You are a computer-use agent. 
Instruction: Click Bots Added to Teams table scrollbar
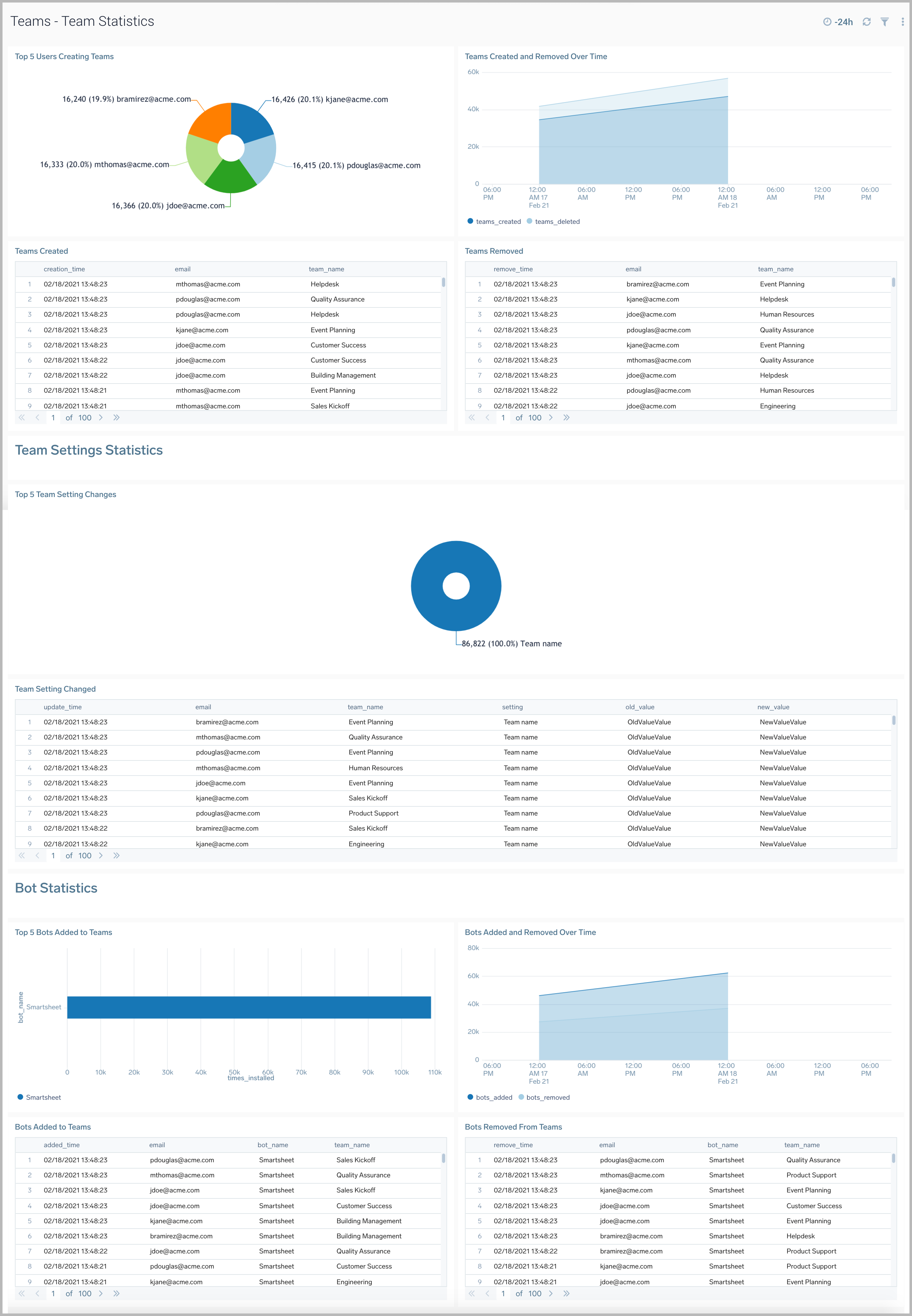click(443, 1158)
